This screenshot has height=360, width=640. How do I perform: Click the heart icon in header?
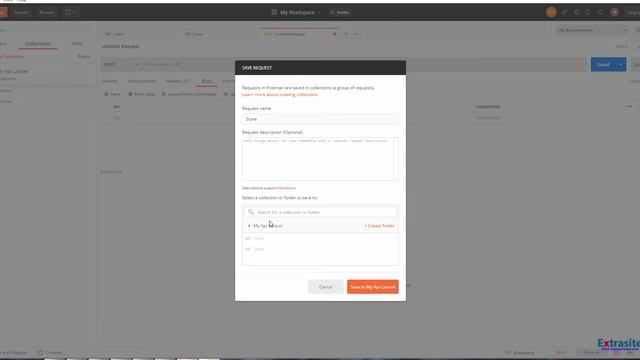click(x=600, y=12)
